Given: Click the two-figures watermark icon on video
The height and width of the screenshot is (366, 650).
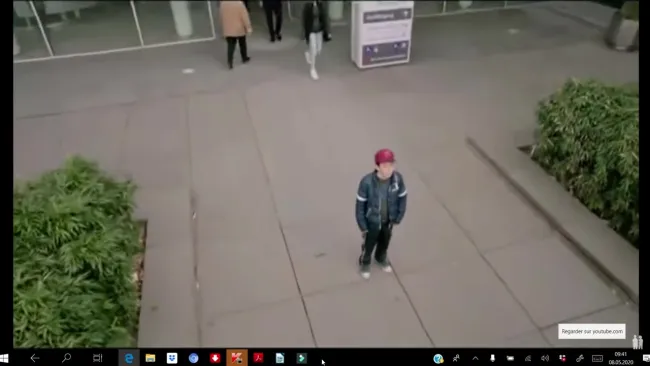Looking at the screenshot, I should [638, 342].
